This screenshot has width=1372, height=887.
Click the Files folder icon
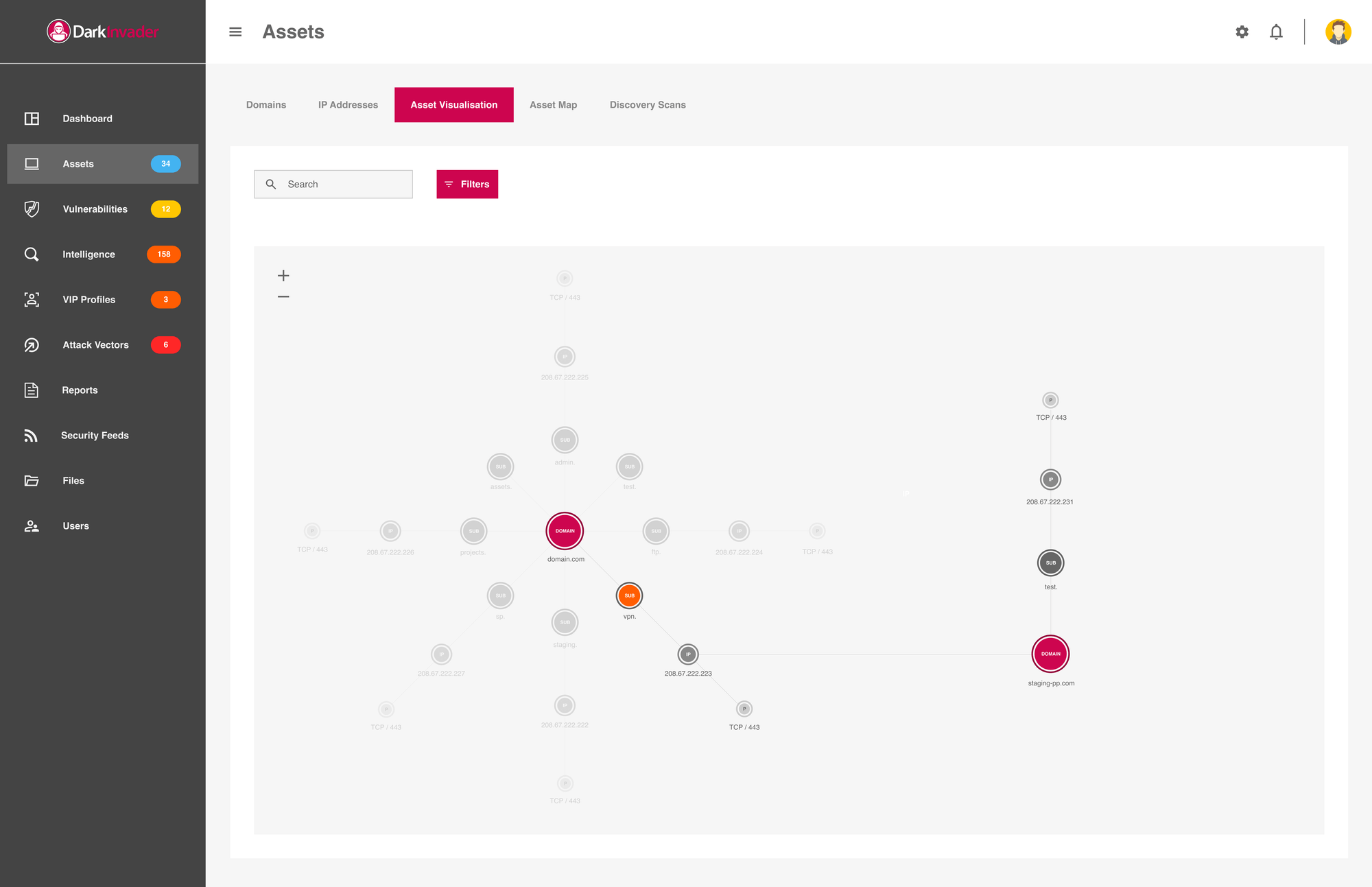tap(32, 481)
